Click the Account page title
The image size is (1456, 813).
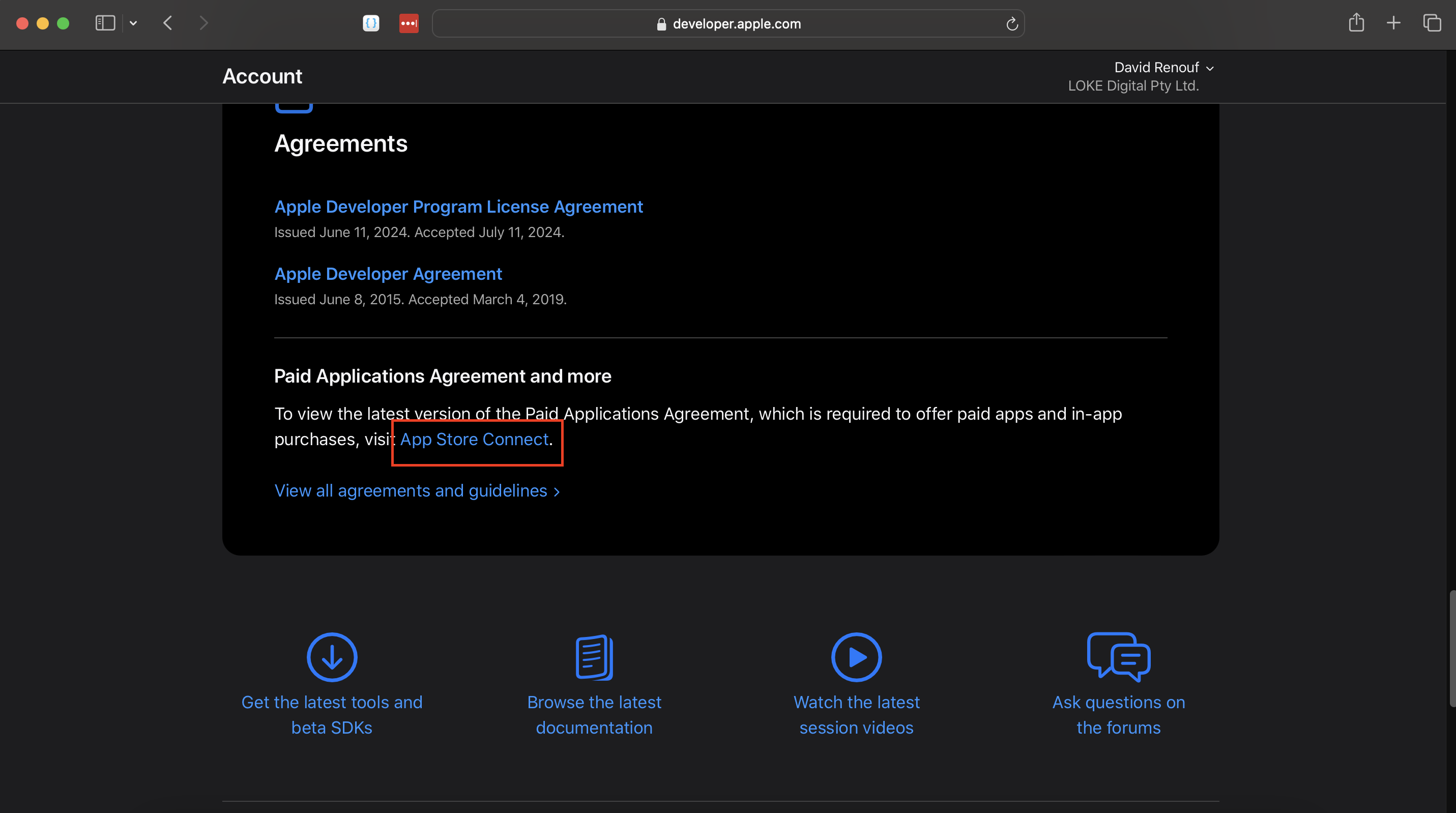click(x=263, y=76)
